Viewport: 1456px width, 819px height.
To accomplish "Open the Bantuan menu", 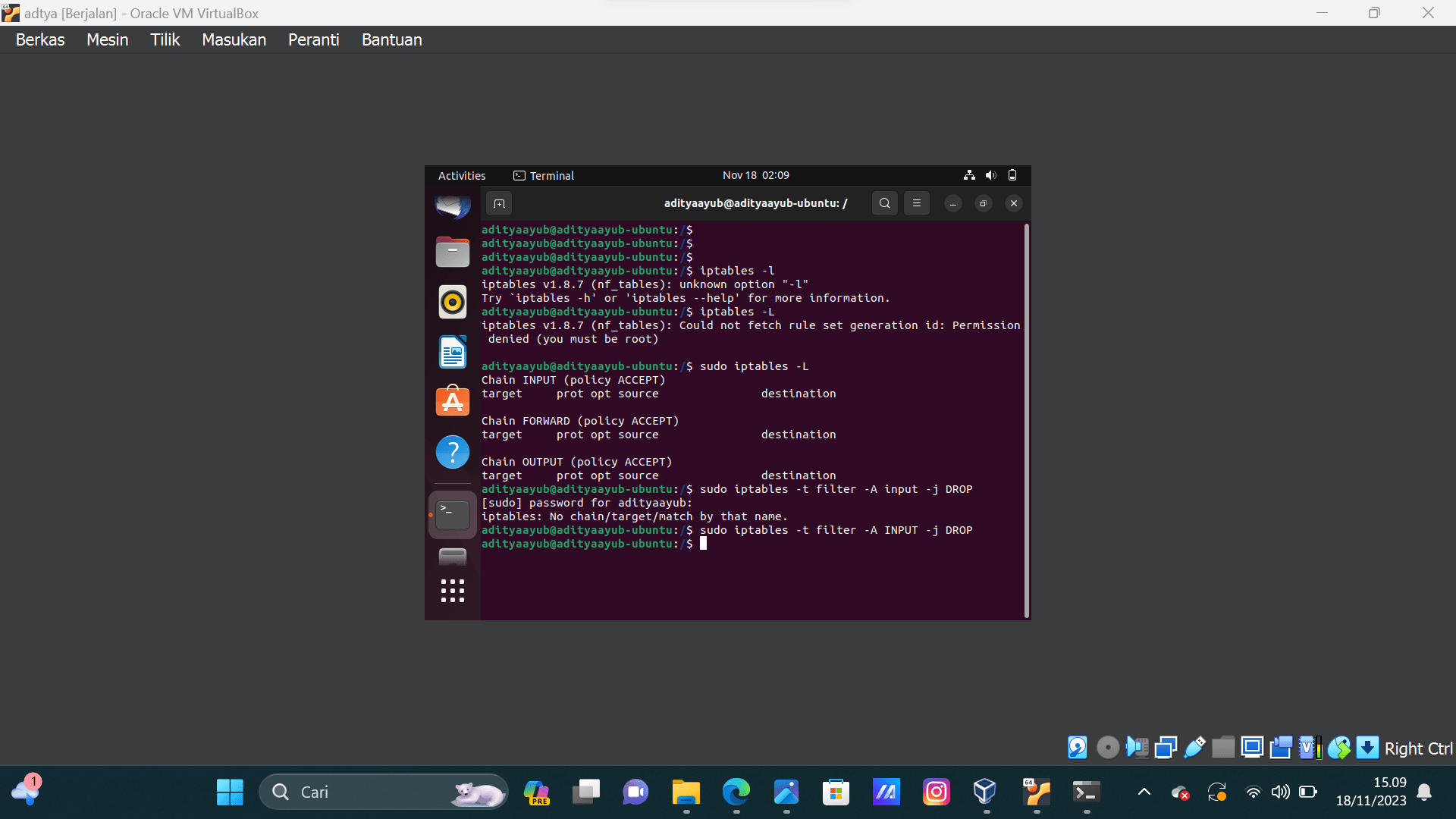I will click(x=391, y=39).
